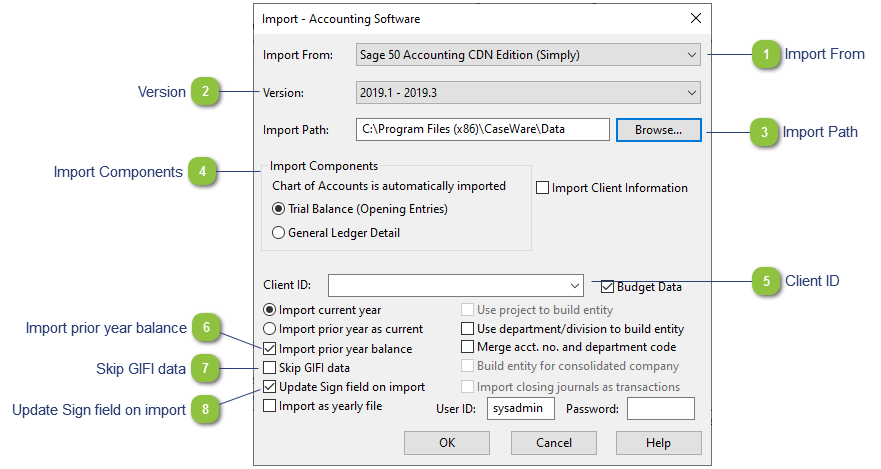Click green callout badge number 8
The image size is (881, 469).
205,409
